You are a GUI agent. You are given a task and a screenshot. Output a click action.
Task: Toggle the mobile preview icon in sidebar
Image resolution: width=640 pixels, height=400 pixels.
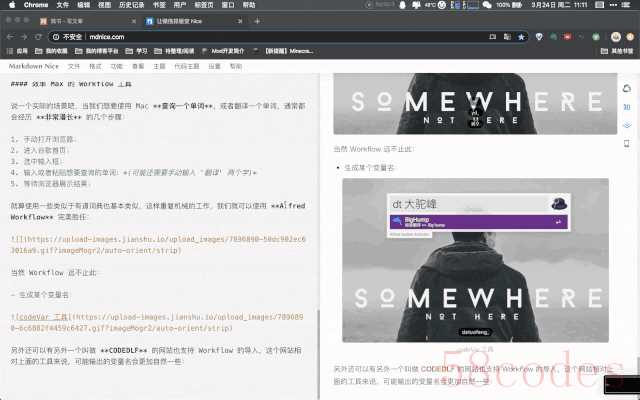[627, 141]
